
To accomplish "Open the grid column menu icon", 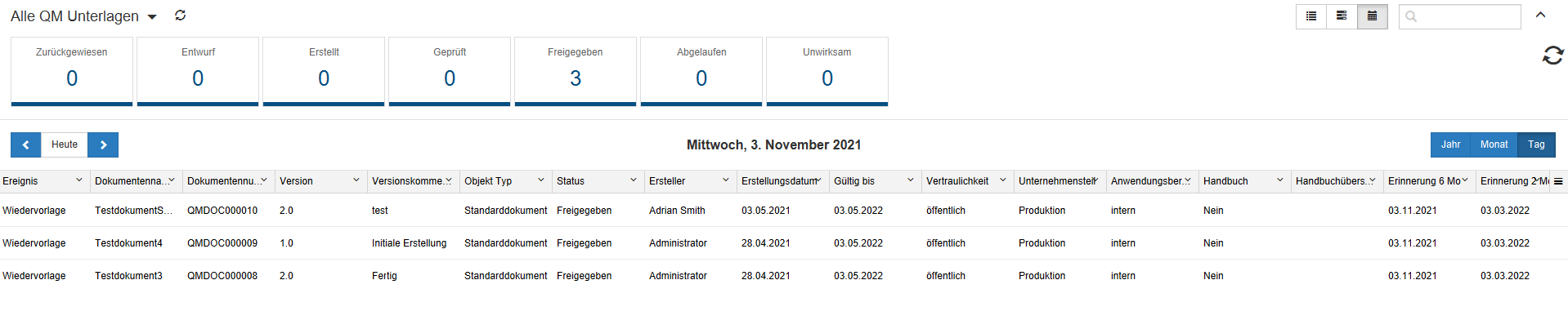I will 1558,181.
